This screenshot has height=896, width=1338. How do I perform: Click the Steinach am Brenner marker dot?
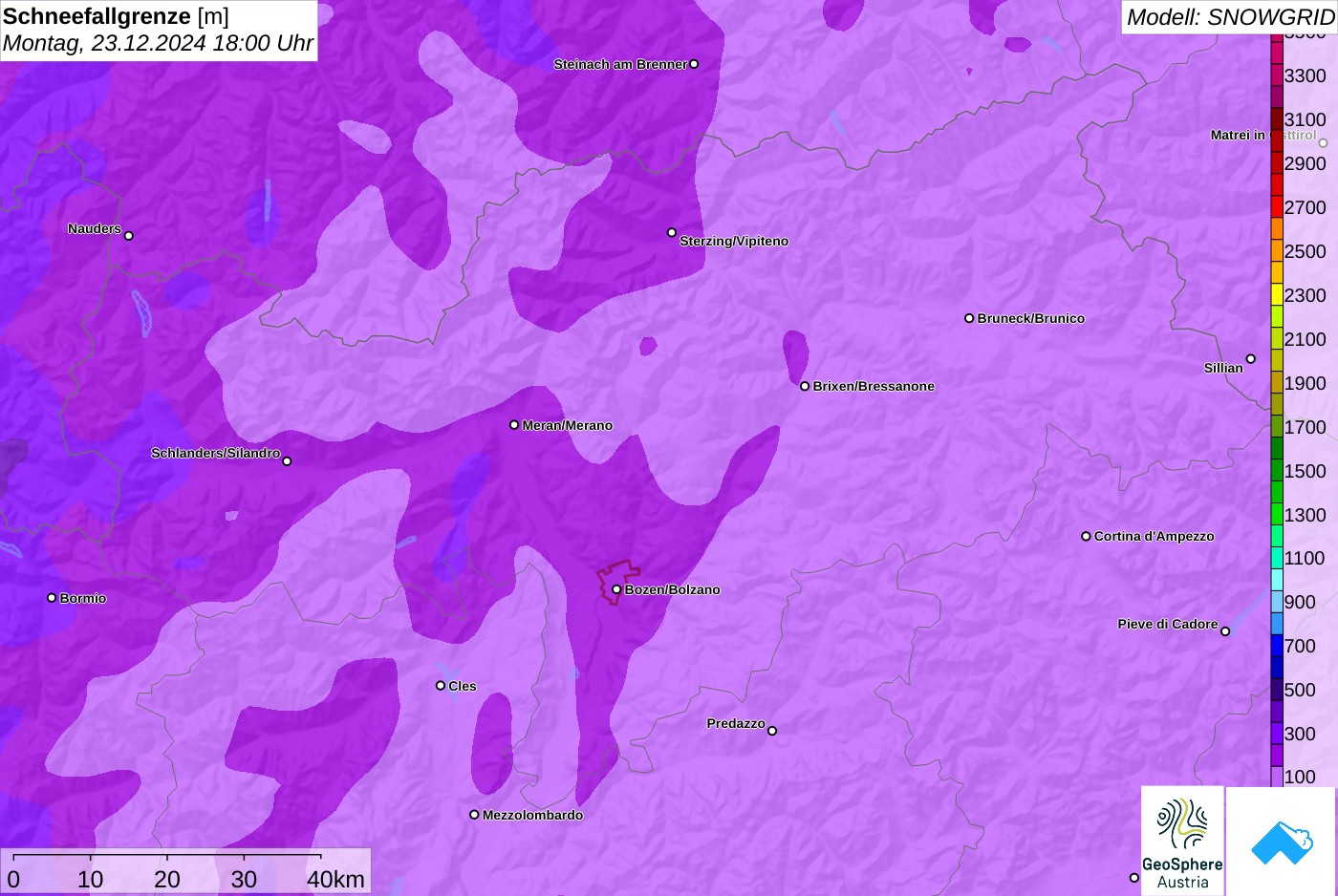(694, 64)
